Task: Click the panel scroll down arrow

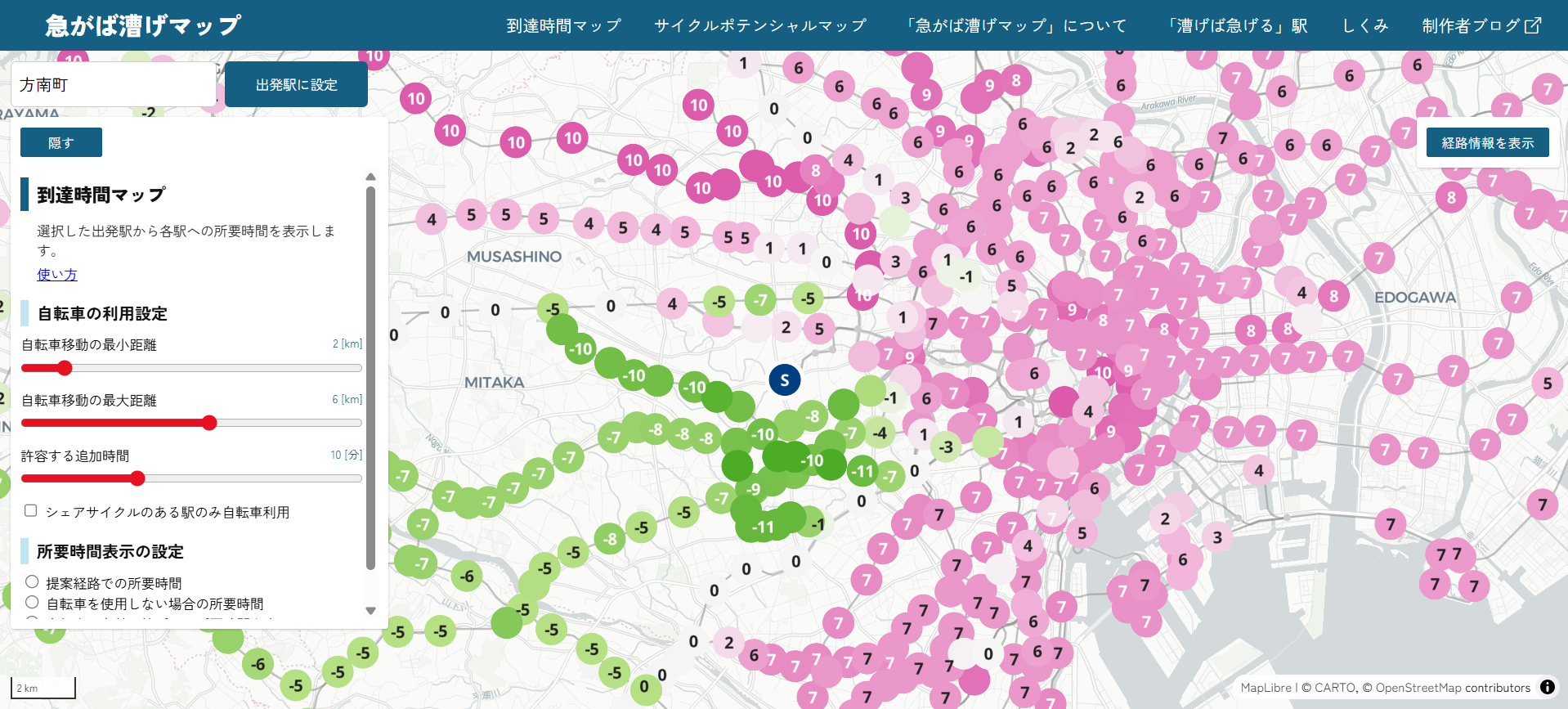Action: coord(370,611)
